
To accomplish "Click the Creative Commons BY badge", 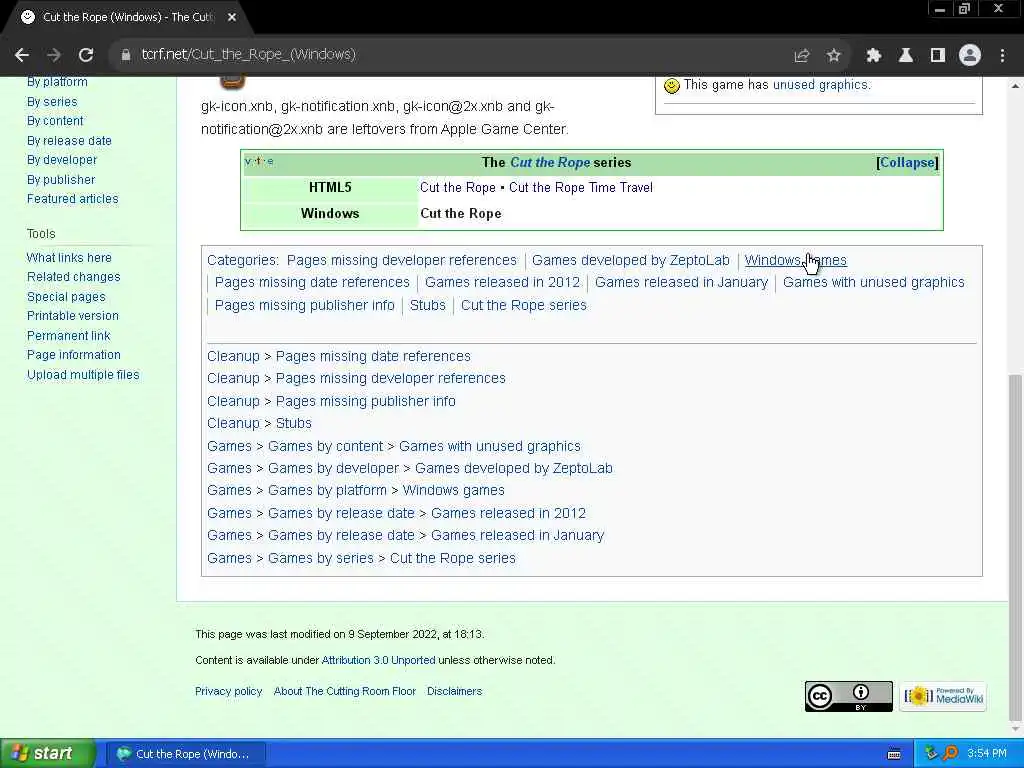I will [x=848, y=696].
